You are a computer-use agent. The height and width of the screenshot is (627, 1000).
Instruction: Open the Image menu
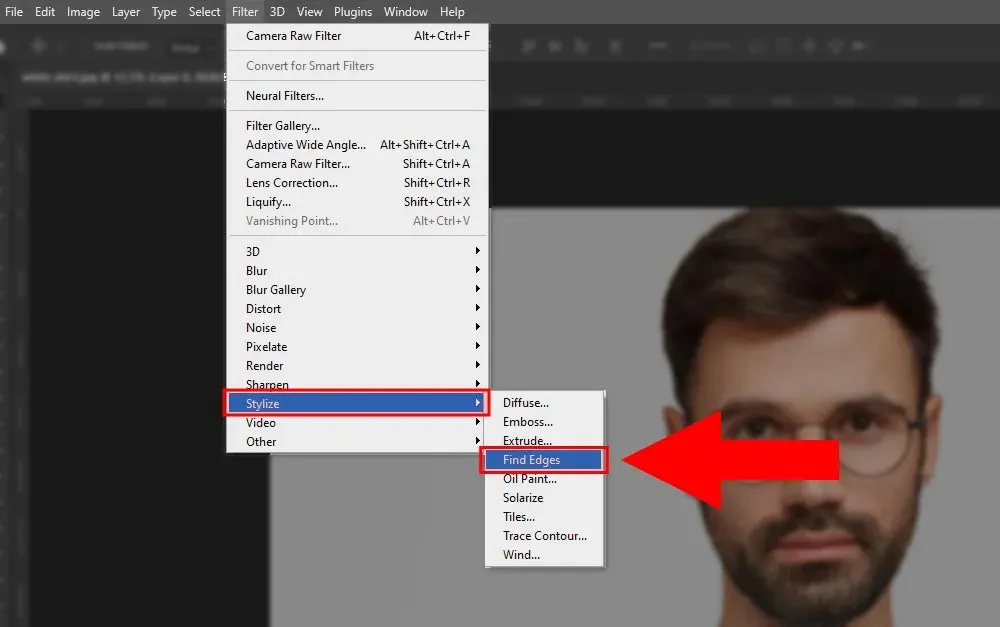point(83,11)
